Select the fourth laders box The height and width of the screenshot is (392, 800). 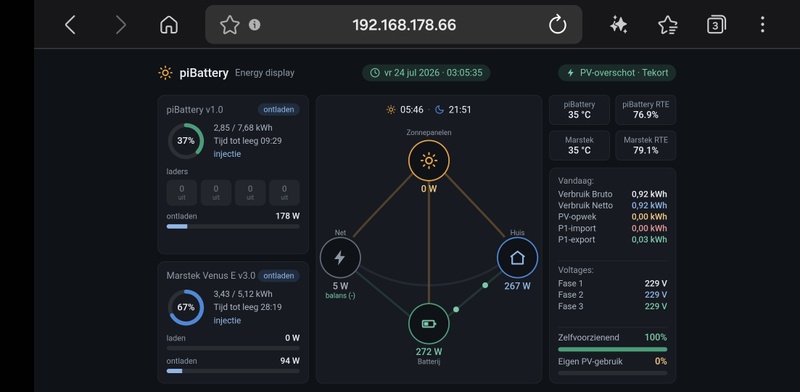tap(284, 192)
